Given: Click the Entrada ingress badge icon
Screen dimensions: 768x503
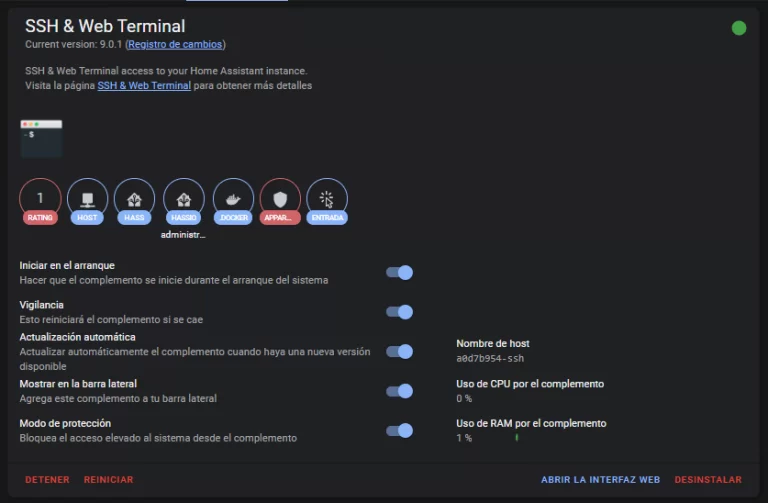Looking at the screenshot, I should coord(327,199).
